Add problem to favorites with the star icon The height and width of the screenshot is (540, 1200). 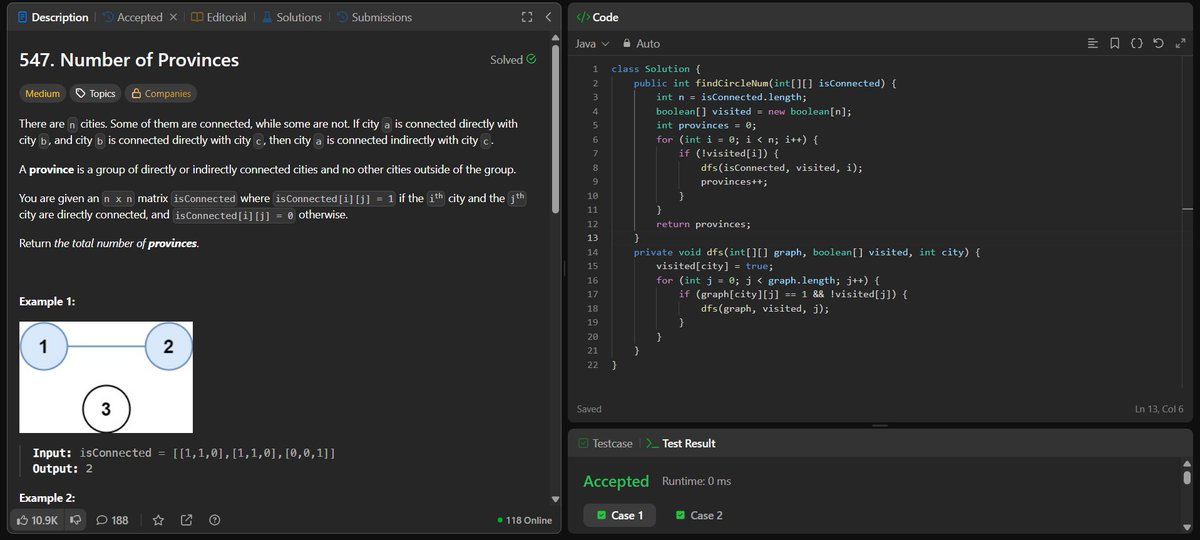click(x=158, y=520)
